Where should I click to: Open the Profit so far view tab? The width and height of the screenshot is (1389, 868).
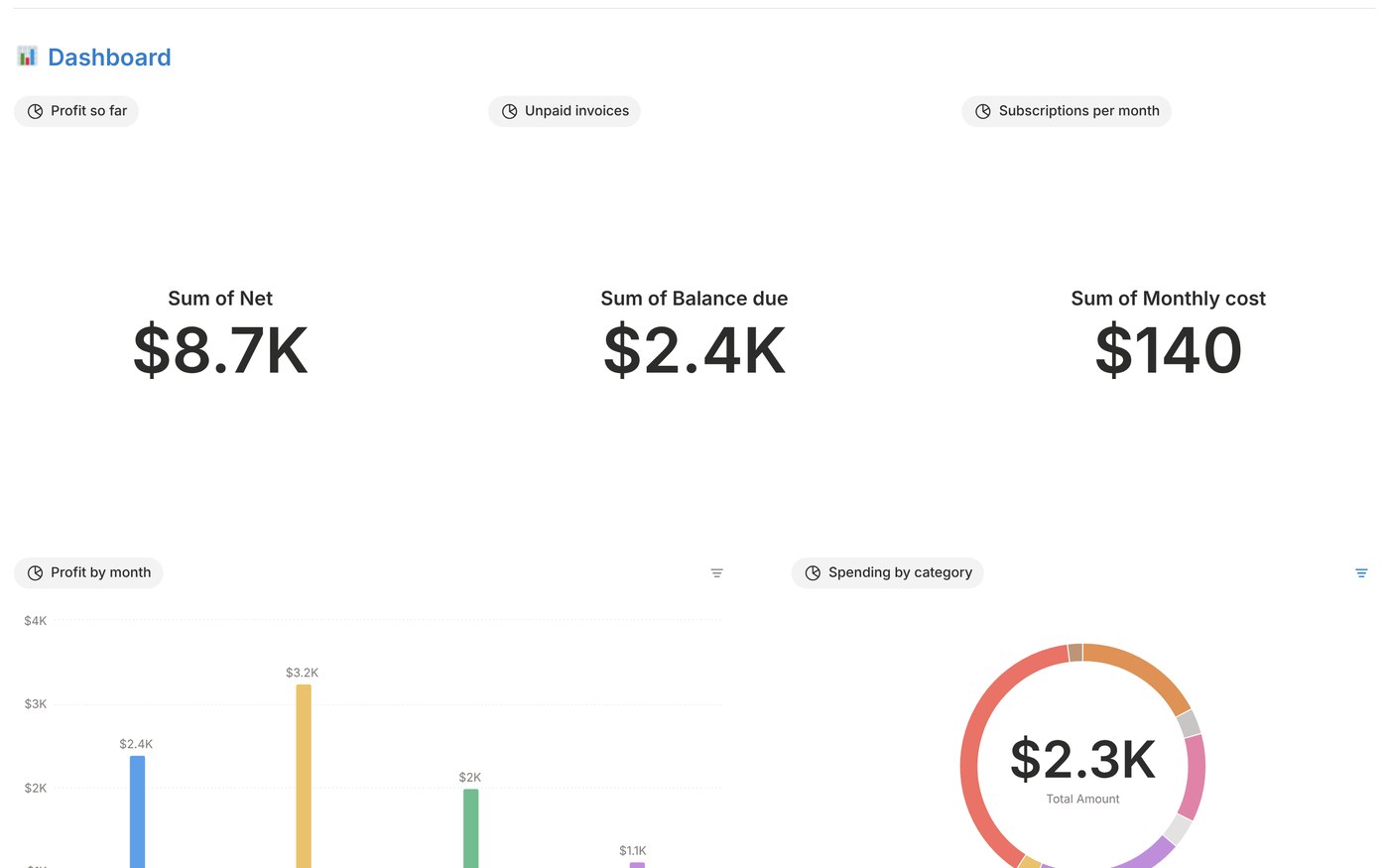click(76, 111)
